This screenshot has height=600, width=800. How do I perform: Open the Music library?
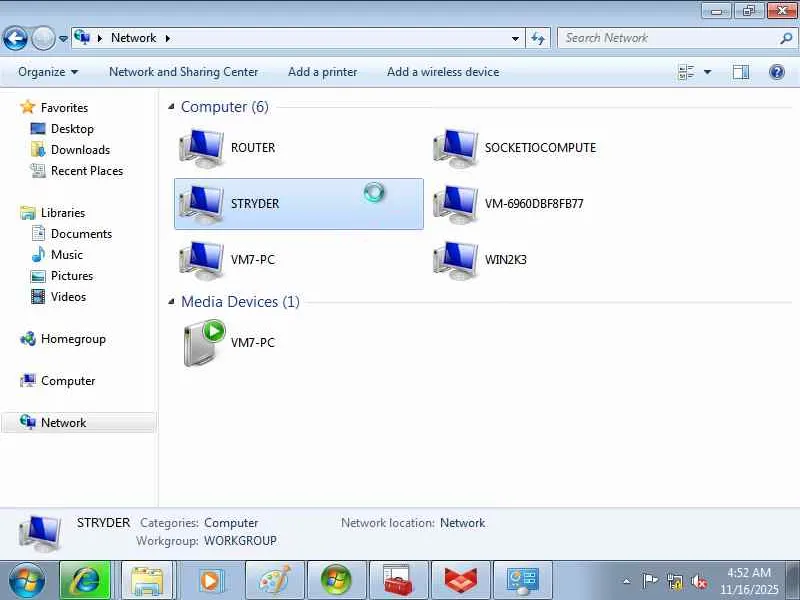[x=66, y=255]
